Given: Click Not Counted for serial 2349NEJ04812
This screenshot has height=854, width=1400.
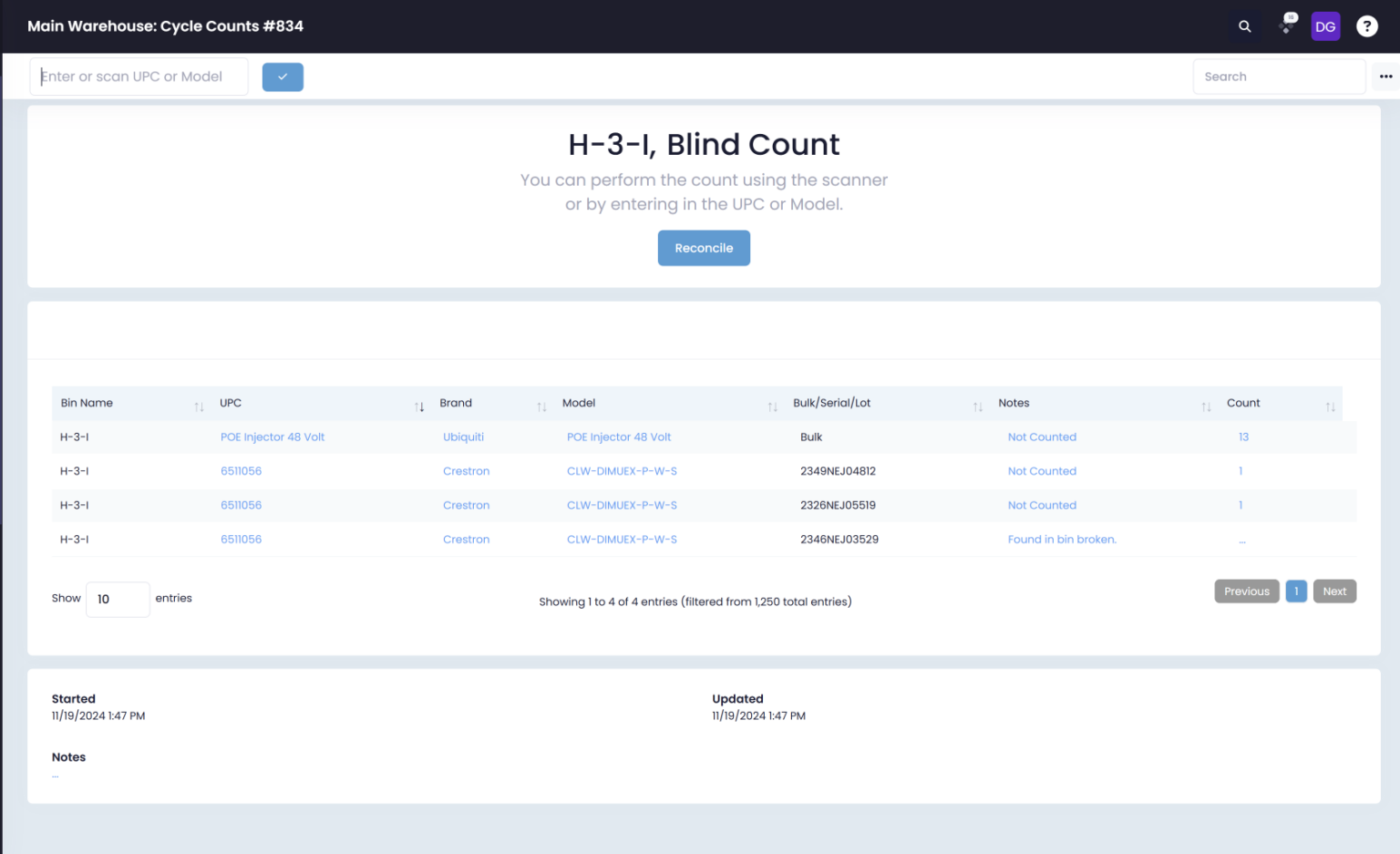Looking at the screenshot, I should coord(1042,471).
